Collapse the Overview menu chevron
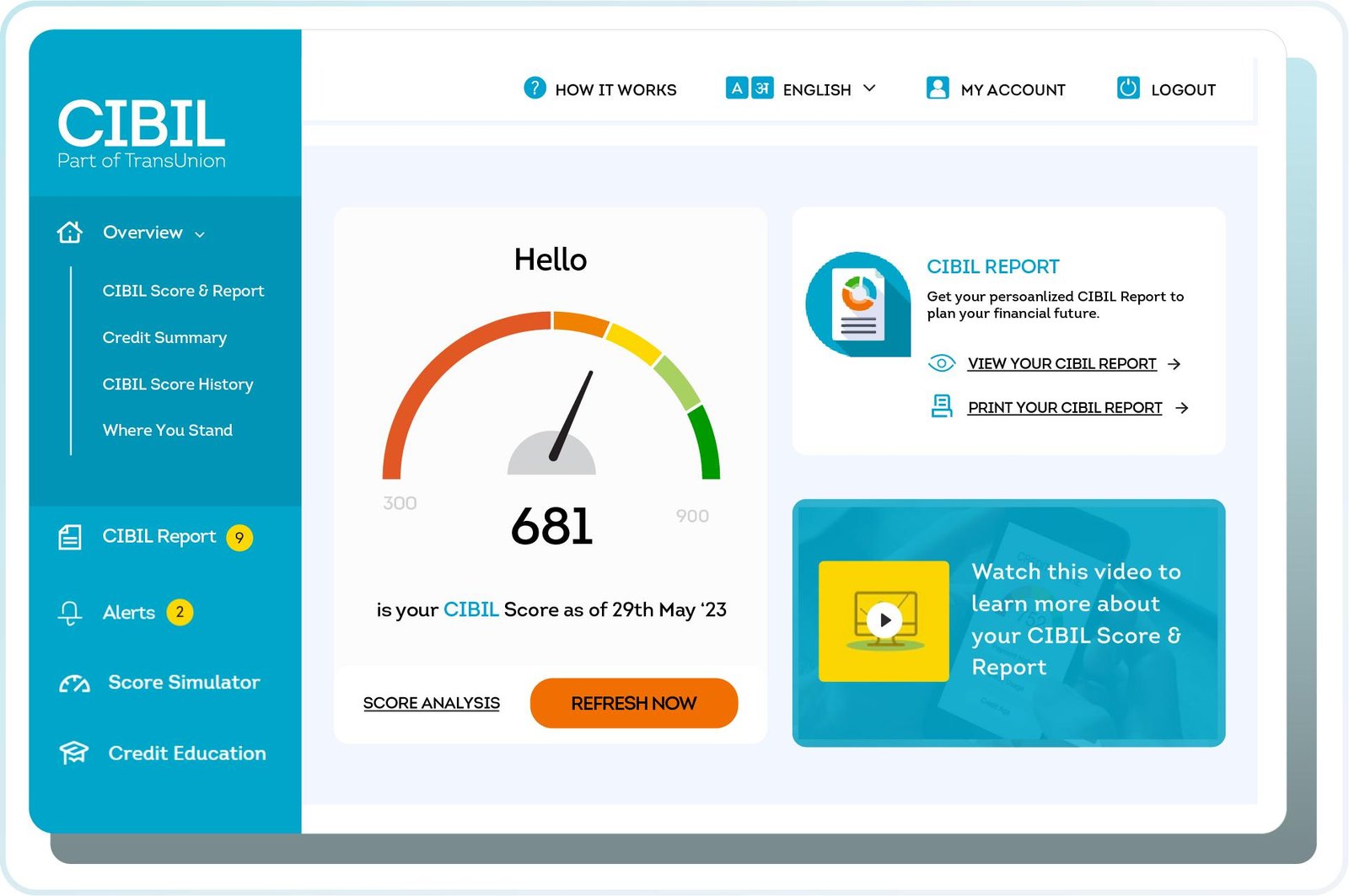The height and width of the screenshot is (896, 1349). [x=200, y=234]
